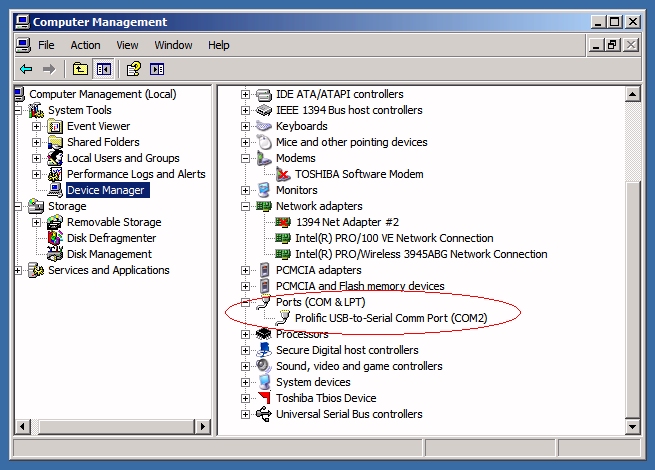Select the Storage node in tree
The image size is (655, 470).
pos(67,206)
